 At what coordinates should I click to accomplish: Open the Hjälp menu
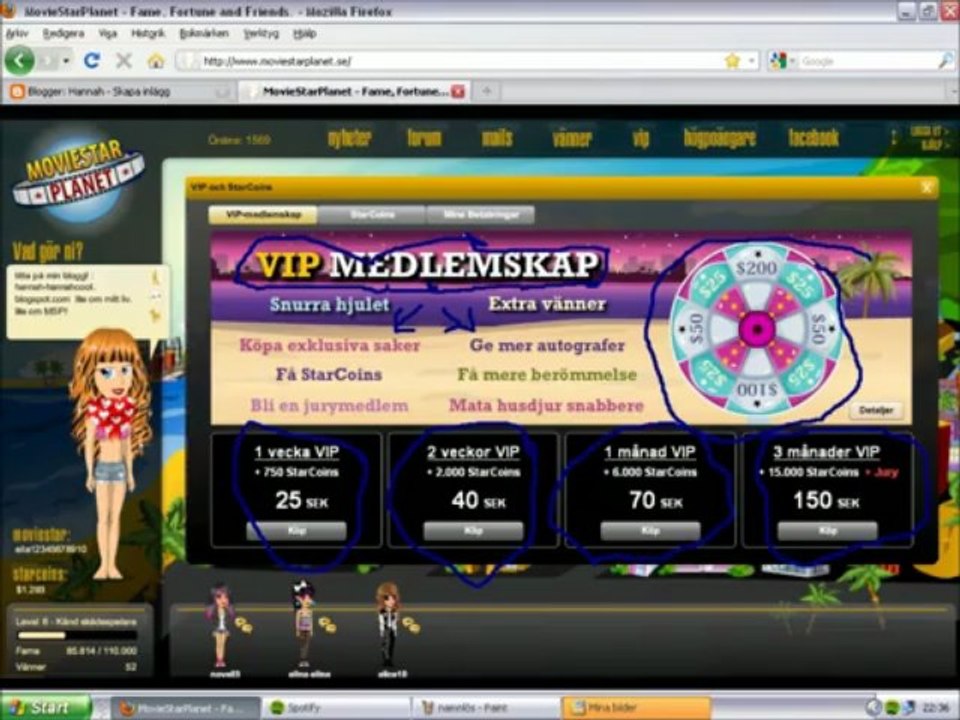304,33
